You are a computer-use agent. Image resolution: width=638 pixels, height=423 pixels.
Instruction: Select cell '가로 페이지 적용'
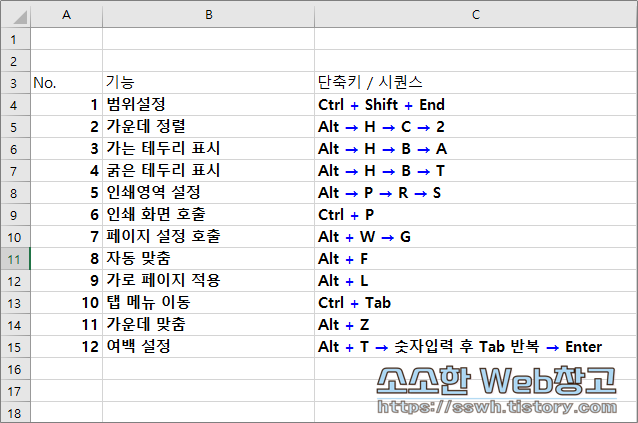click(208, 281)
